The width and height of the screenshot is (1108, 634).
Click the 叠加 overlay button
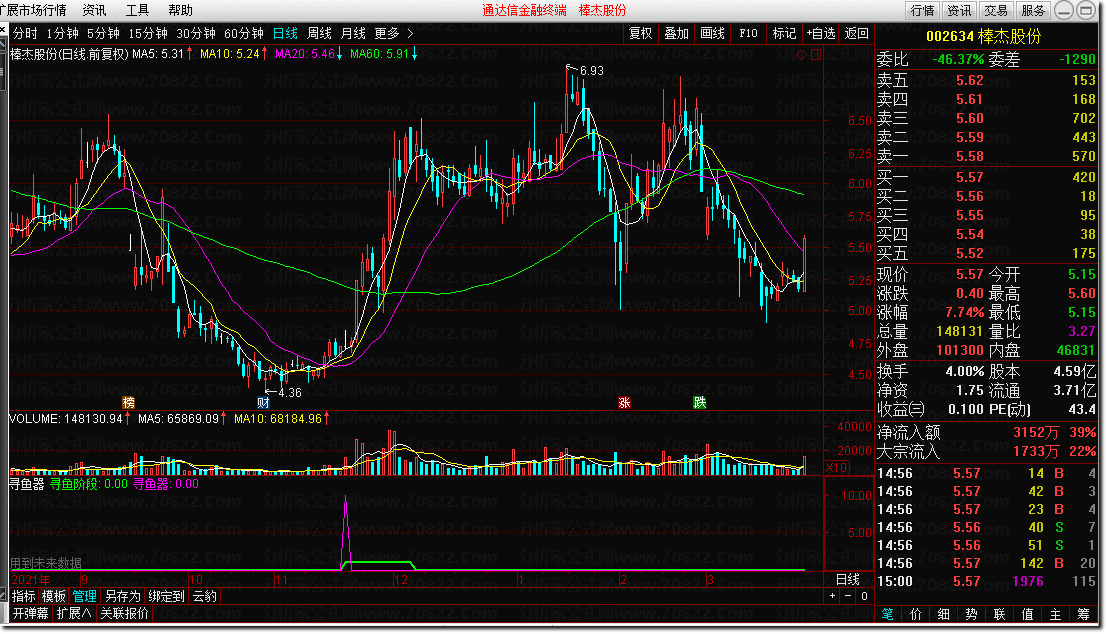point(676,33)
